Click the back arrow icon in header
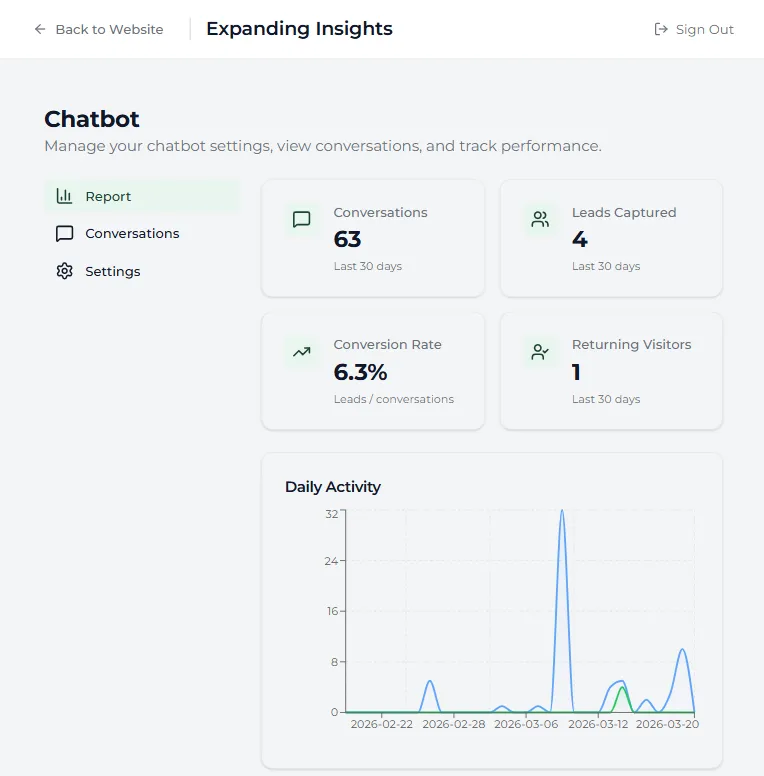This screenshot has width=764, height=776. point(40,29)
